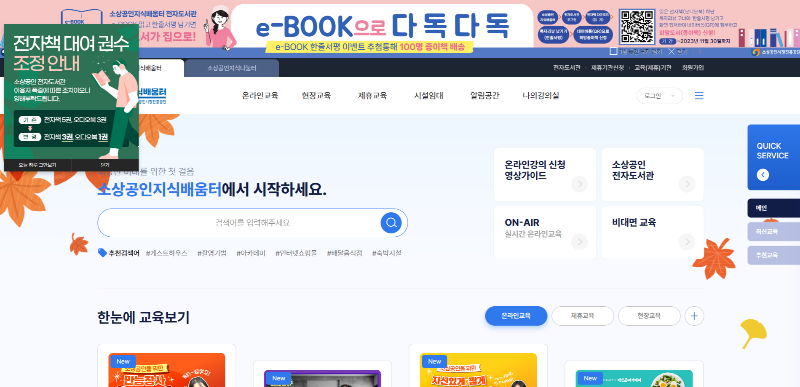Image resolution: width=800 pixels, height=387 pixels.
Task: Open the 시설임대 main menu
Action: click(x=429, y=95)
